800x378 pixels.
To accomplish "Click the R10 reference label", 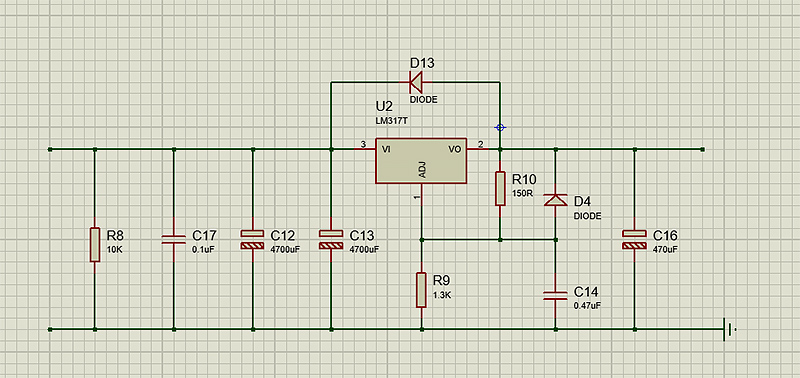I will [x=524, y=180].
